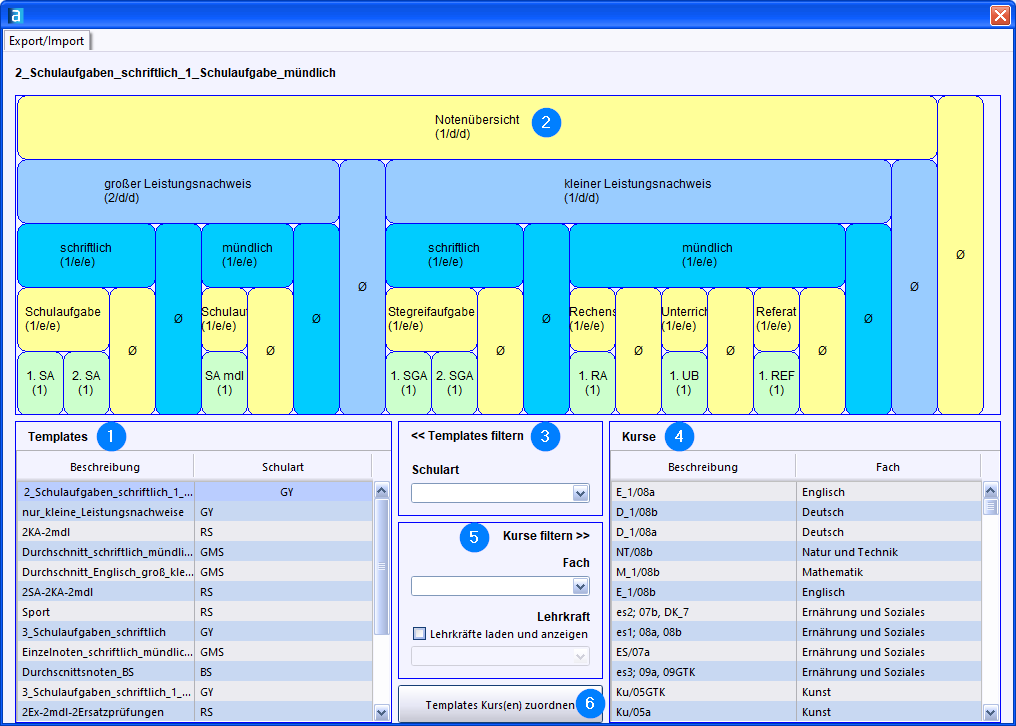
Task: Click 'Templates Kurs(en) zuordnen' button
Action: 500,704
